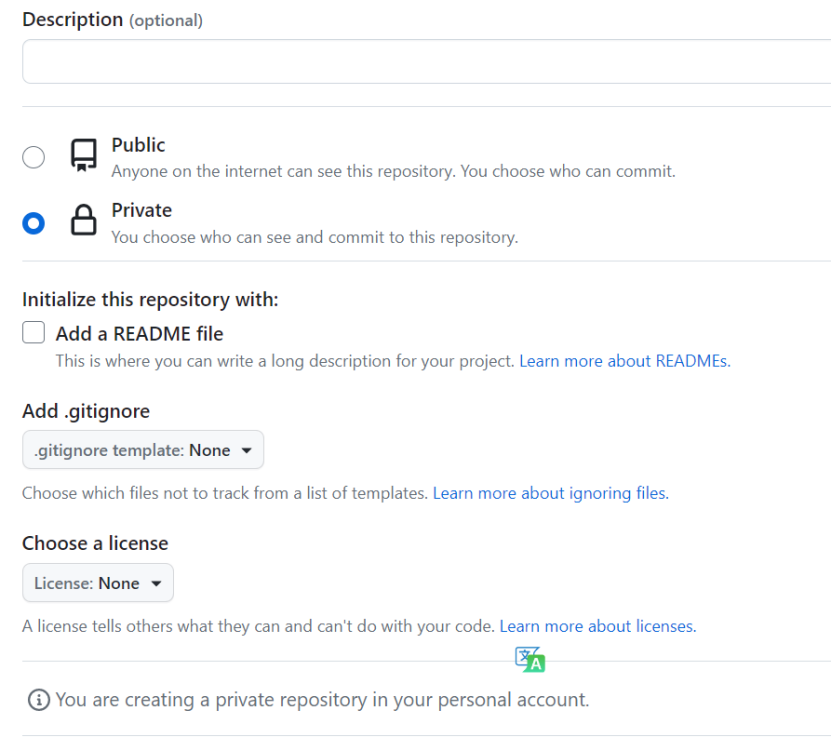Select the Public radio button
Screen dimensions: 831x737
(x=34, y=158)
